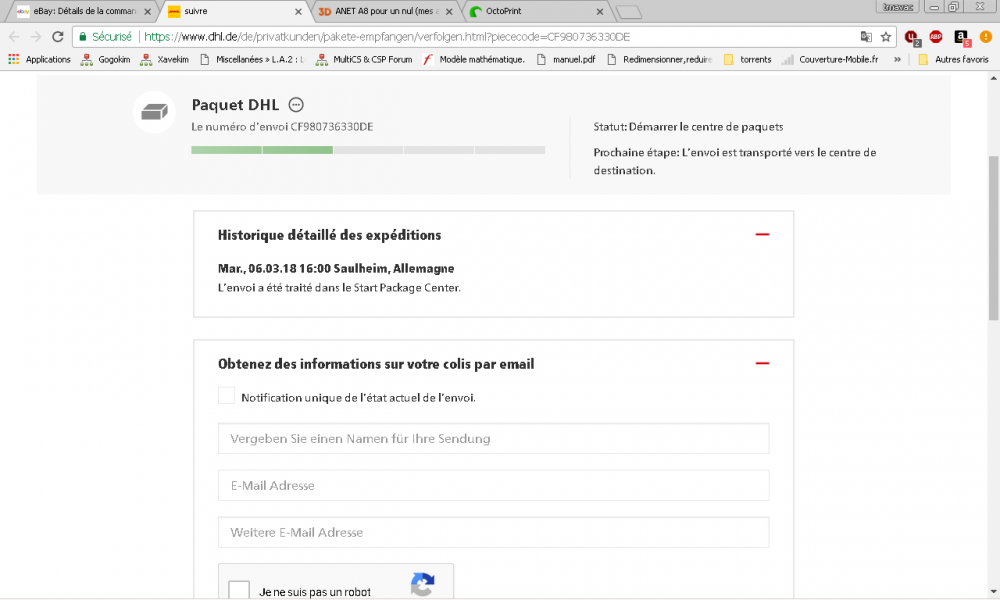Click the Mar., 06.03.18 16:00 Saulheim entry
The width and height of the screenshot is (1000, 600).
(336, 268)
